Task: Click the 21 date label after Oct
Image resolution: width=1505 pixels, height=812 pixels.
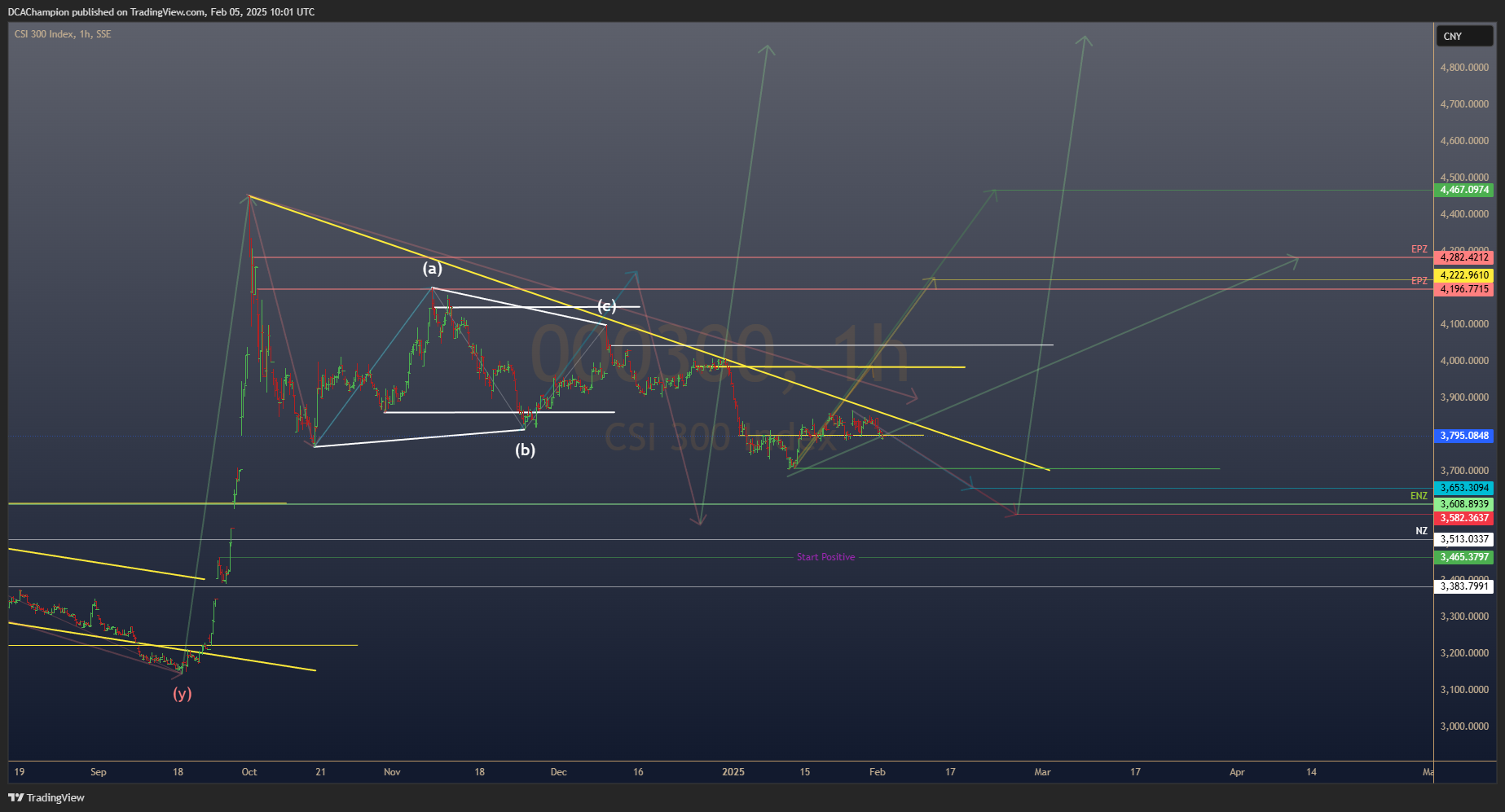Action: pyautogui.click(x=320, y=772)
